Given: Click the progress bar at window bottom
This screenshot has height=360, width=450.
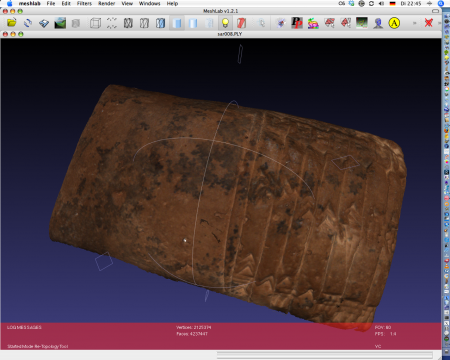Looking at the screenshot, I should point(325,355).
